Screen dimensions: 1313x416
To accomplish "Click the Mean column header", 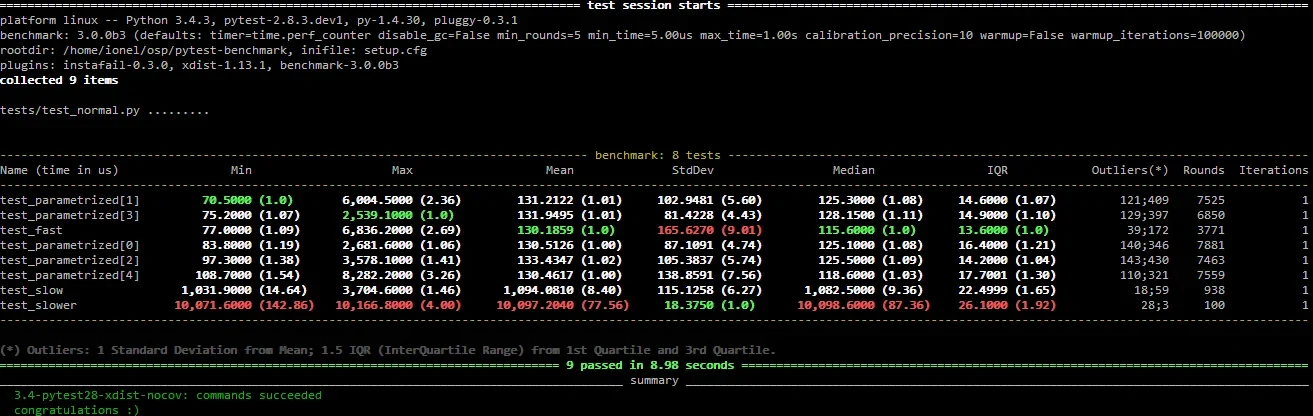I will pyautogui.click(x=558, y=170).
